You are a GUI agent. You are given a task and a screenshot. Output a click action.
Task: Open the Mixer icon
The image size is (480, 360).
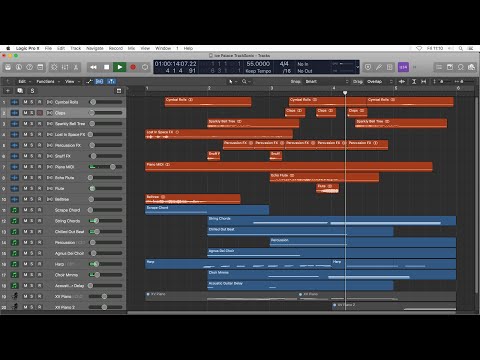(x=65, y=67)
